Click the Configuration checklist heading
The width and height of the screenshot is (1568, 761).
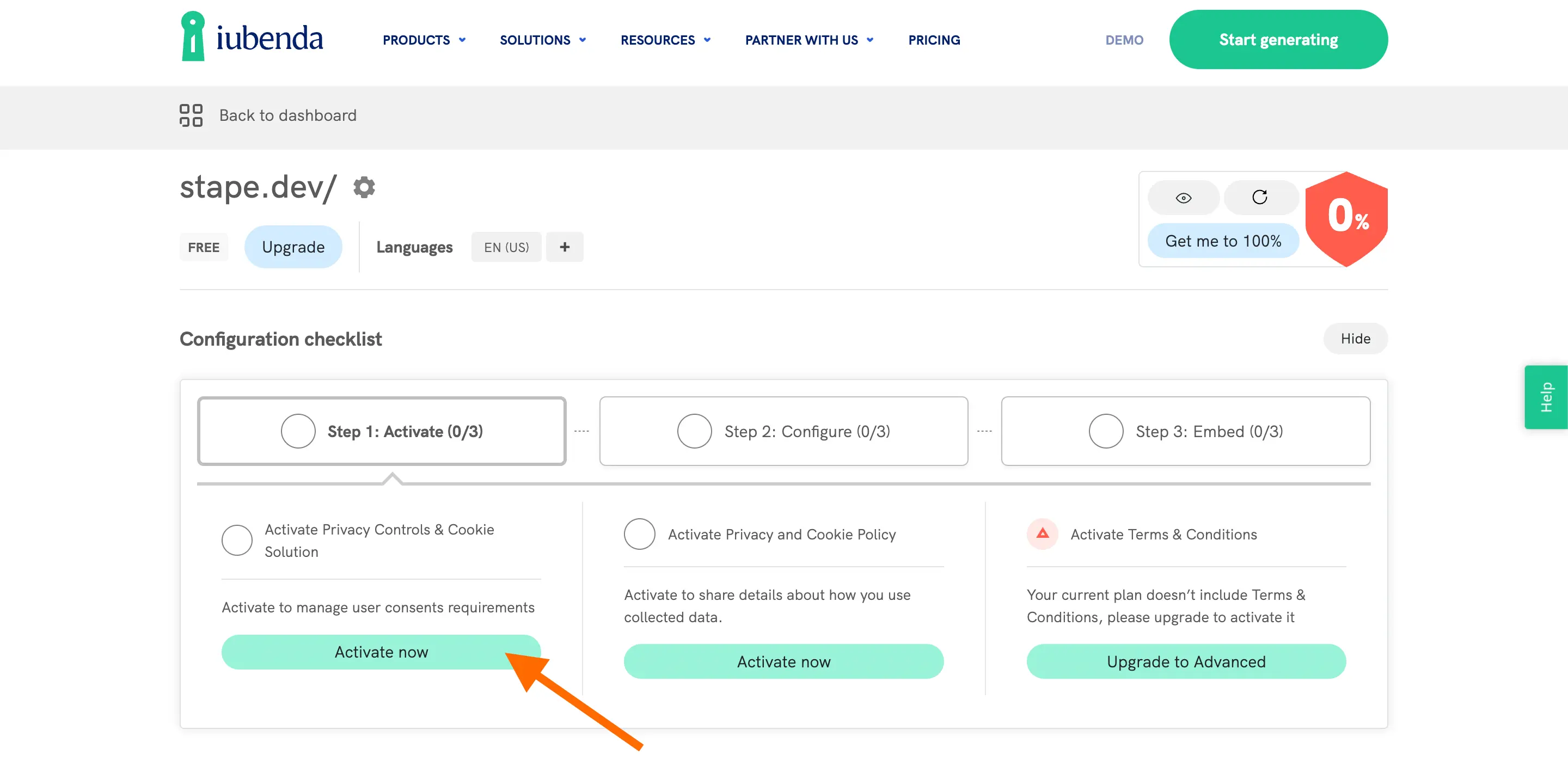[280, 339]
